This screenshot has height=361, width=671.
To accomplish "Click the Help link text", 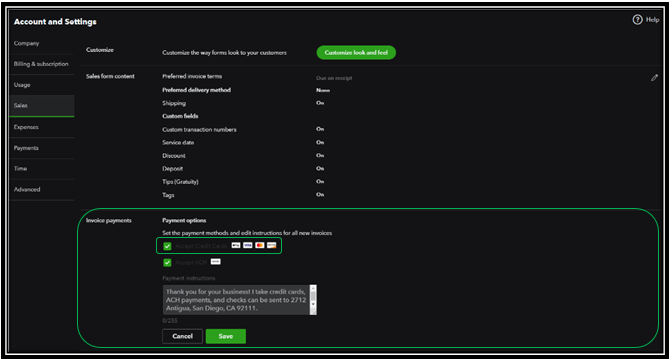I will click(x=652, y=20).
